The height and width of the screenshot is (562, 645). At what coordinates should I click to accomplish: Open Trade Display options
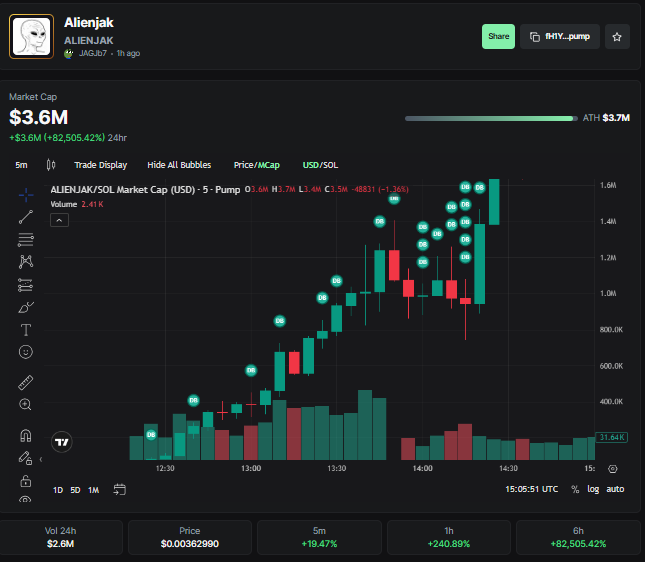pos(100,165)
